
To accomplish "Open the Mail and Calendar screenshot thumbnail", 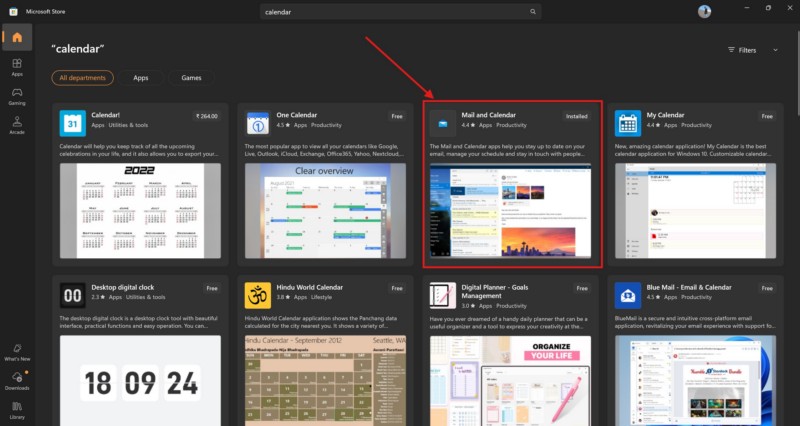I will (512, 211).
